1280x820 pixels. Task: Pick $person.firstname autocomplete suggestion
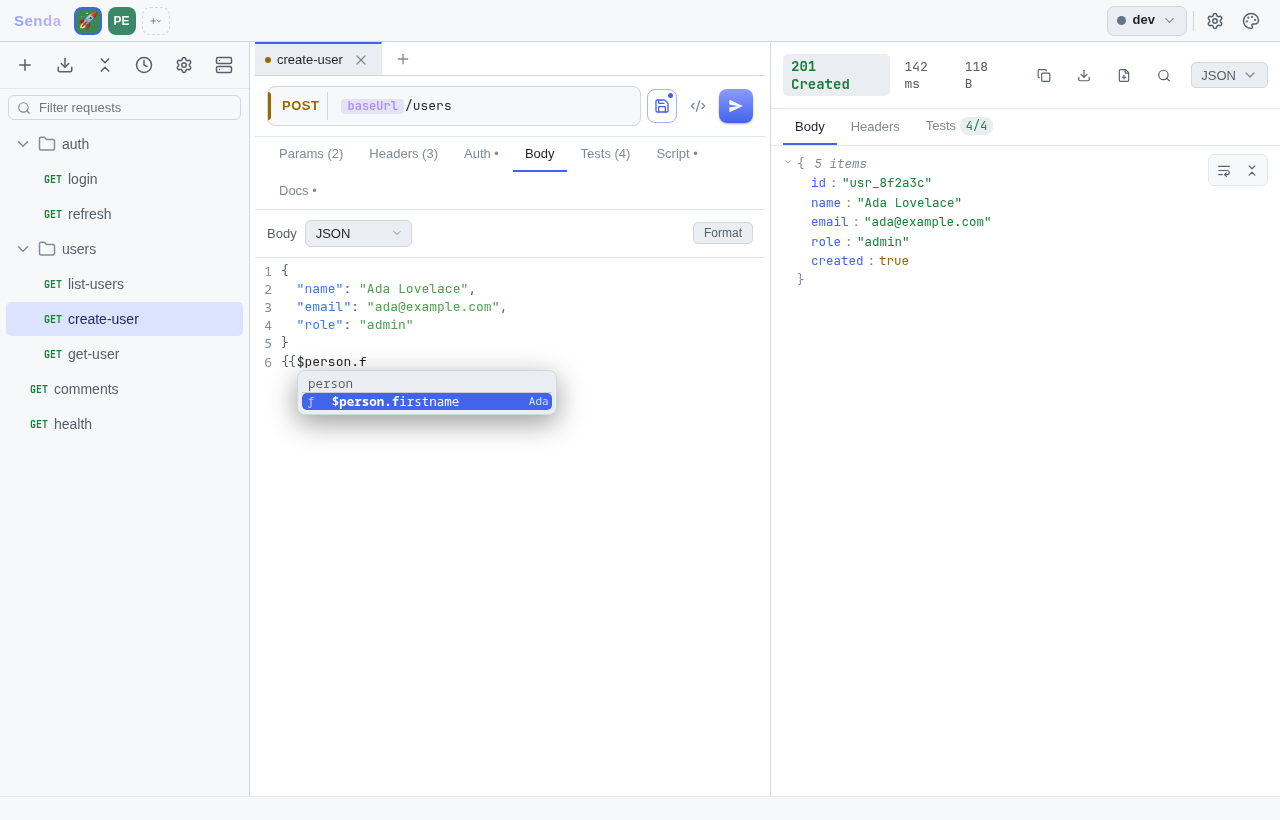[x=427, y=402]
